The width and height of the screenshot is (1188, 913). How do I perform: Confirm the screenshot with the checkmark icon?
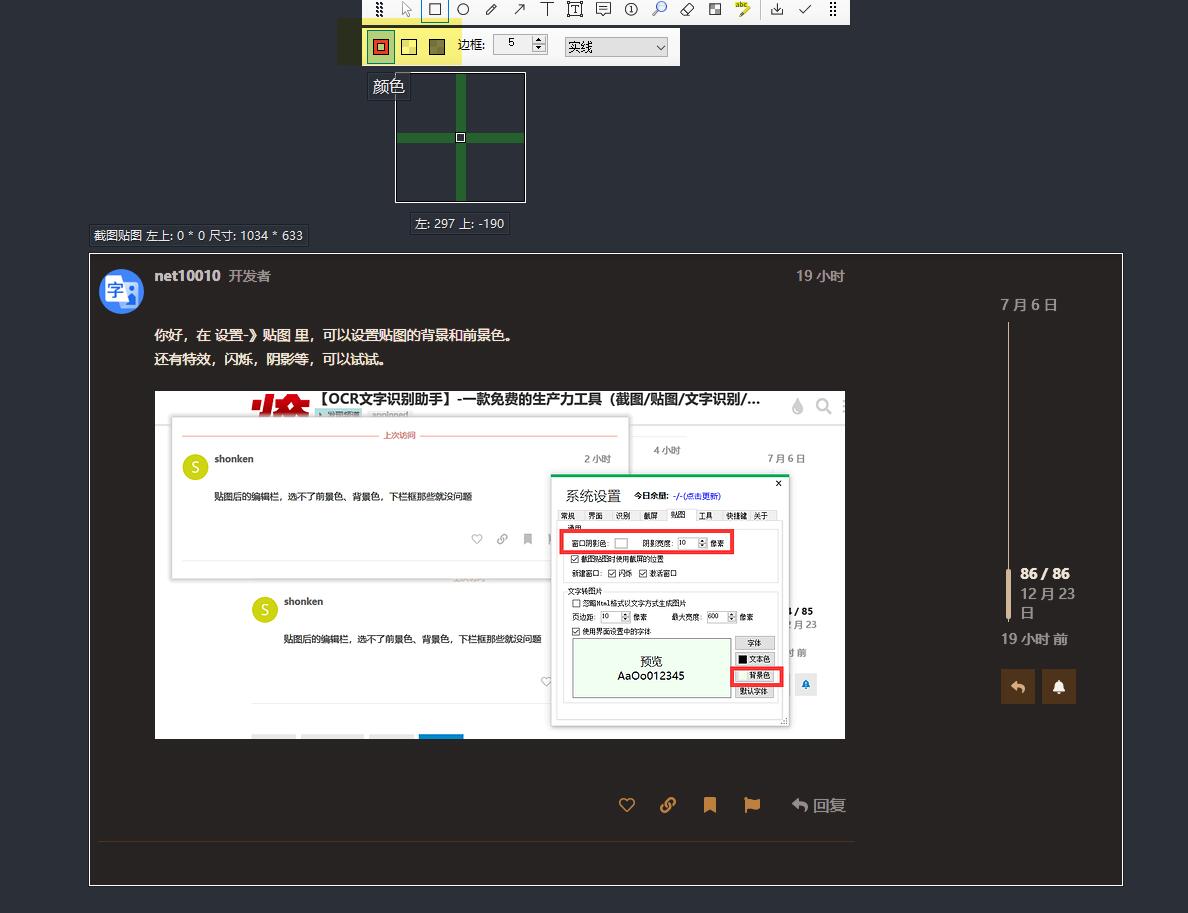805,10
